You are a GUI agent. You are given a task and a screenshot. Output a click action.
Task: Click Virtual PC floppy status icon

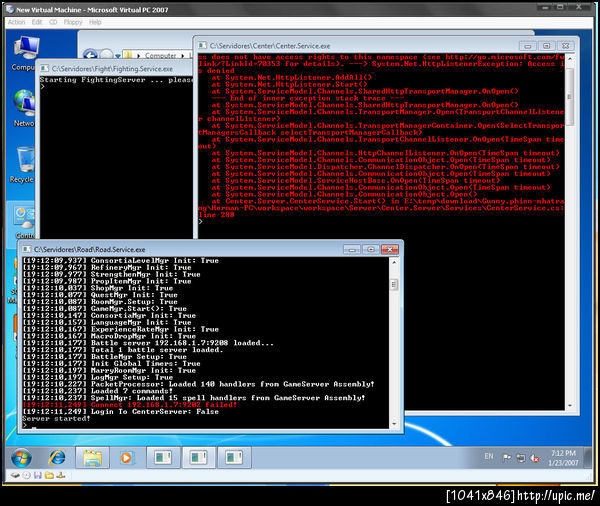coord(38,475)
